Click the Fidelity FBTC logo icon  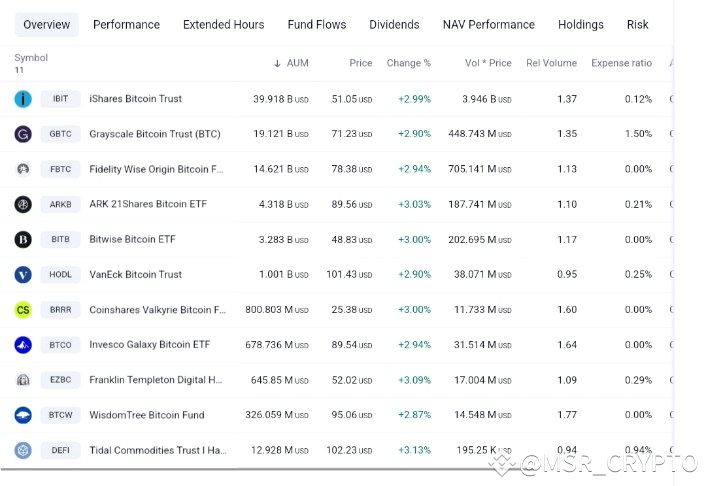point(23,169)
